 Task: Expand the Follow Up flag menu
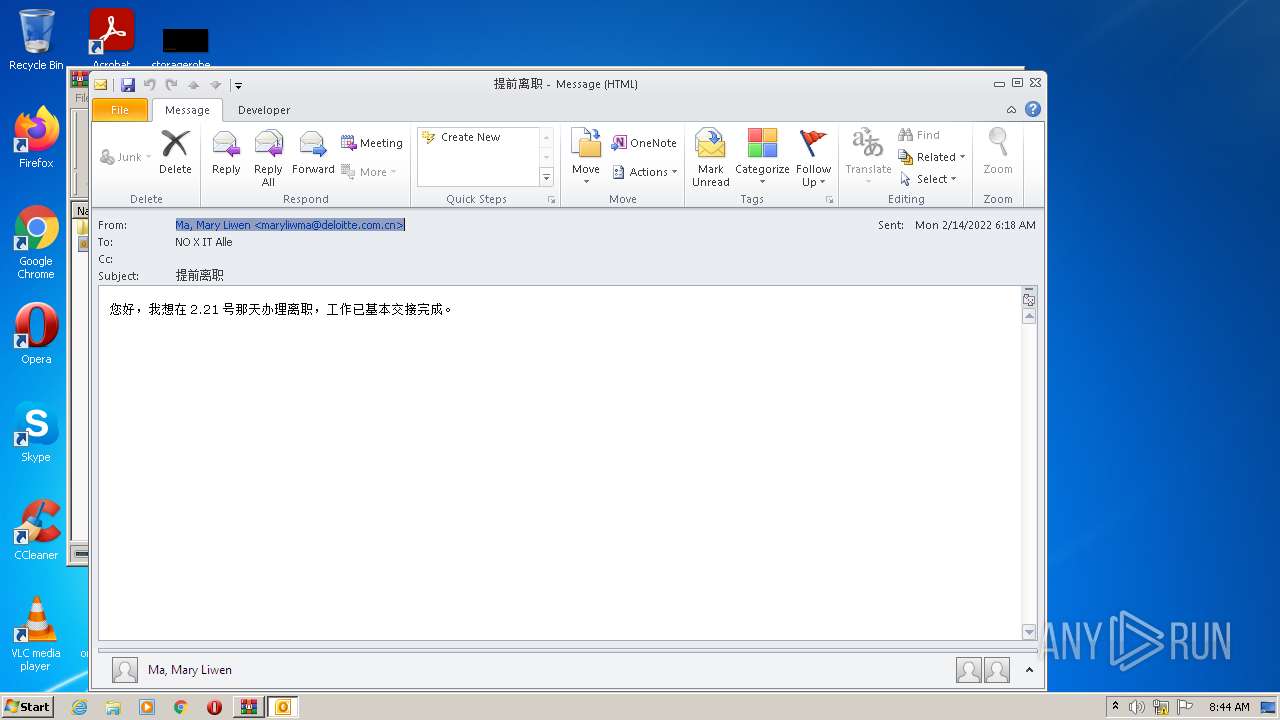[813, 158]
